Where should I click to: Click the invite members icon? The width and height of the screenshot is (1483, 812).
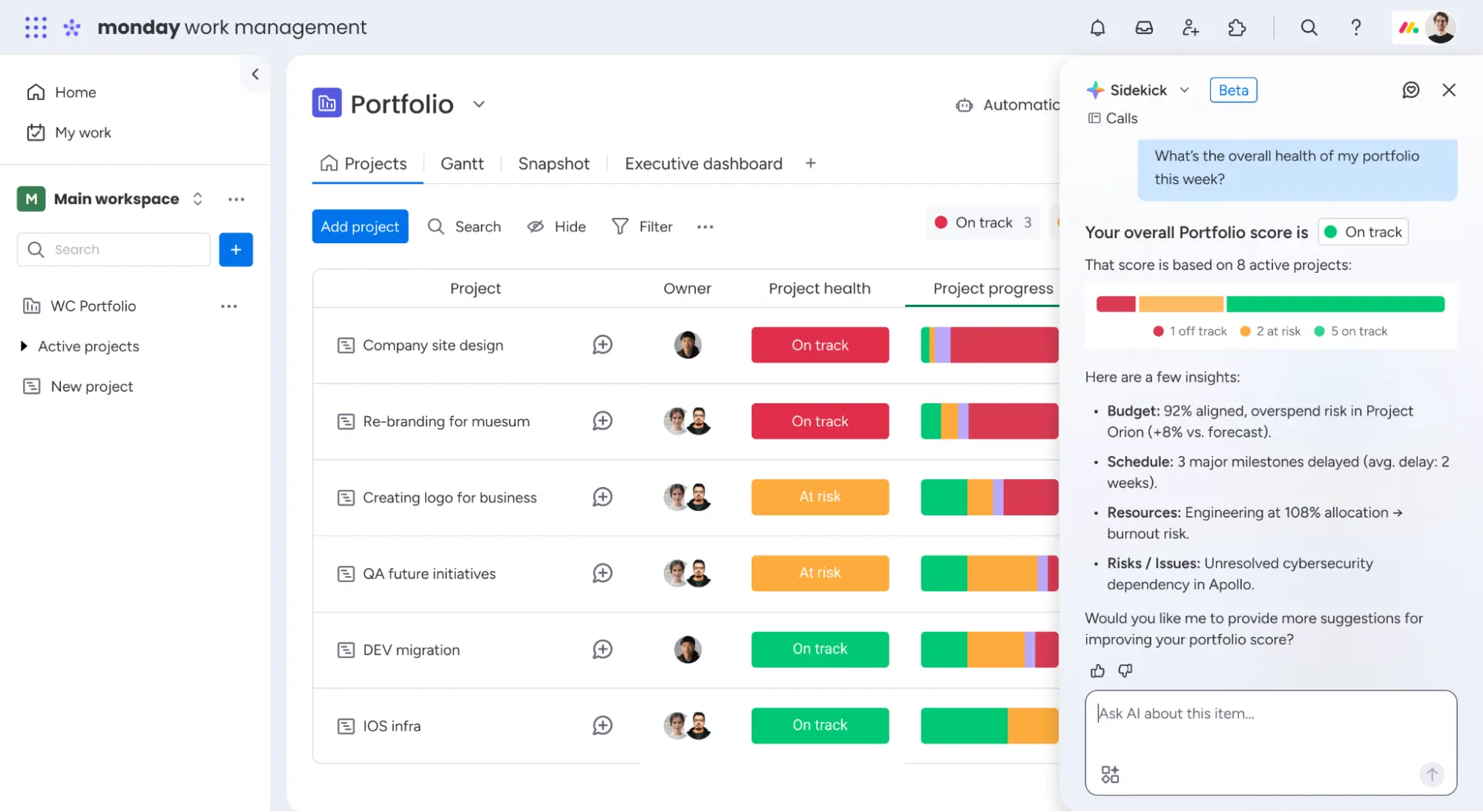point(1190,28)
